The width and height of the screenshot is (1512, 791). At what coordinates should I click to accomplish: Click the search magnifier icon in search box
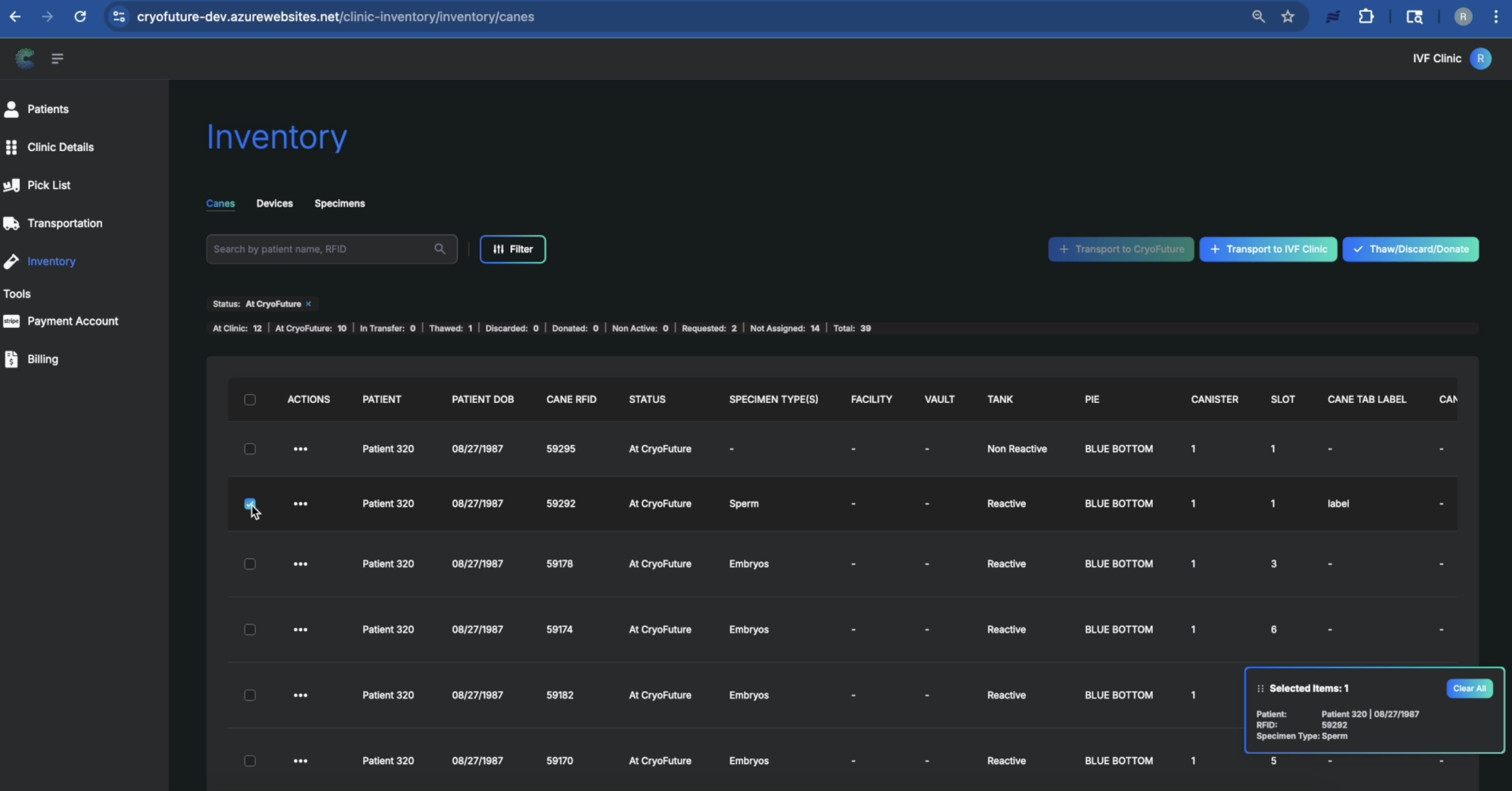(440, 249)
